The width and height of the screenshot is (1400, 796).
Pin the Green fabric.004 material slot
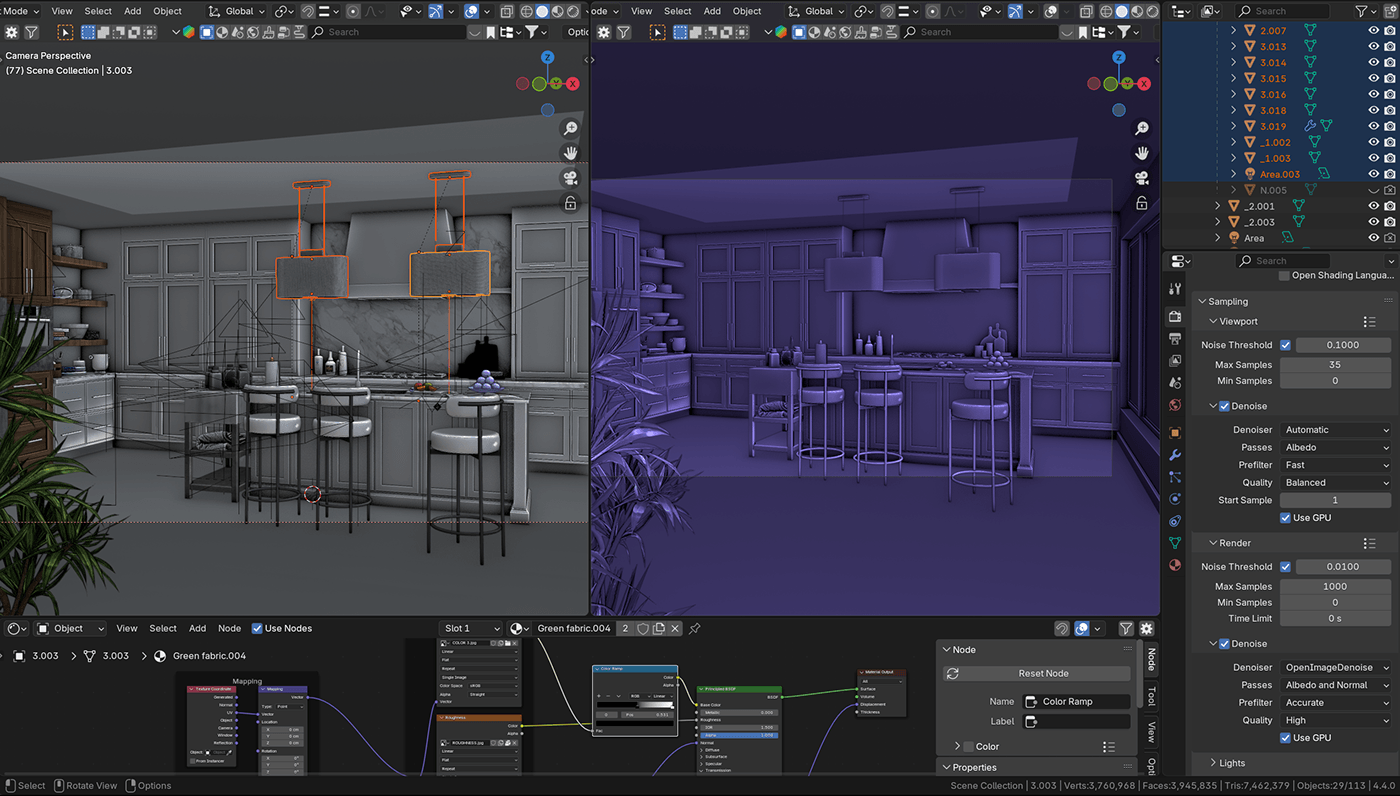[694, 629]
